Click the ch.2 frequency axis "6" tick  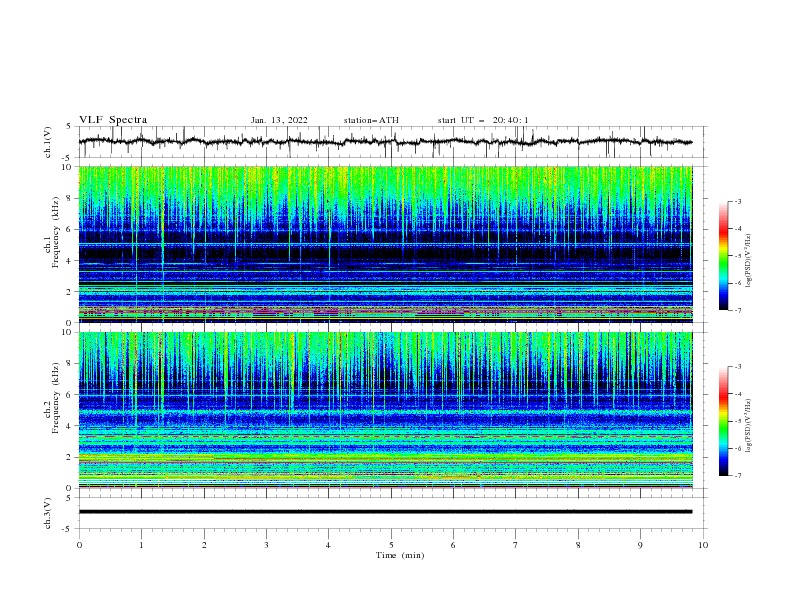[x=70, y=395]
